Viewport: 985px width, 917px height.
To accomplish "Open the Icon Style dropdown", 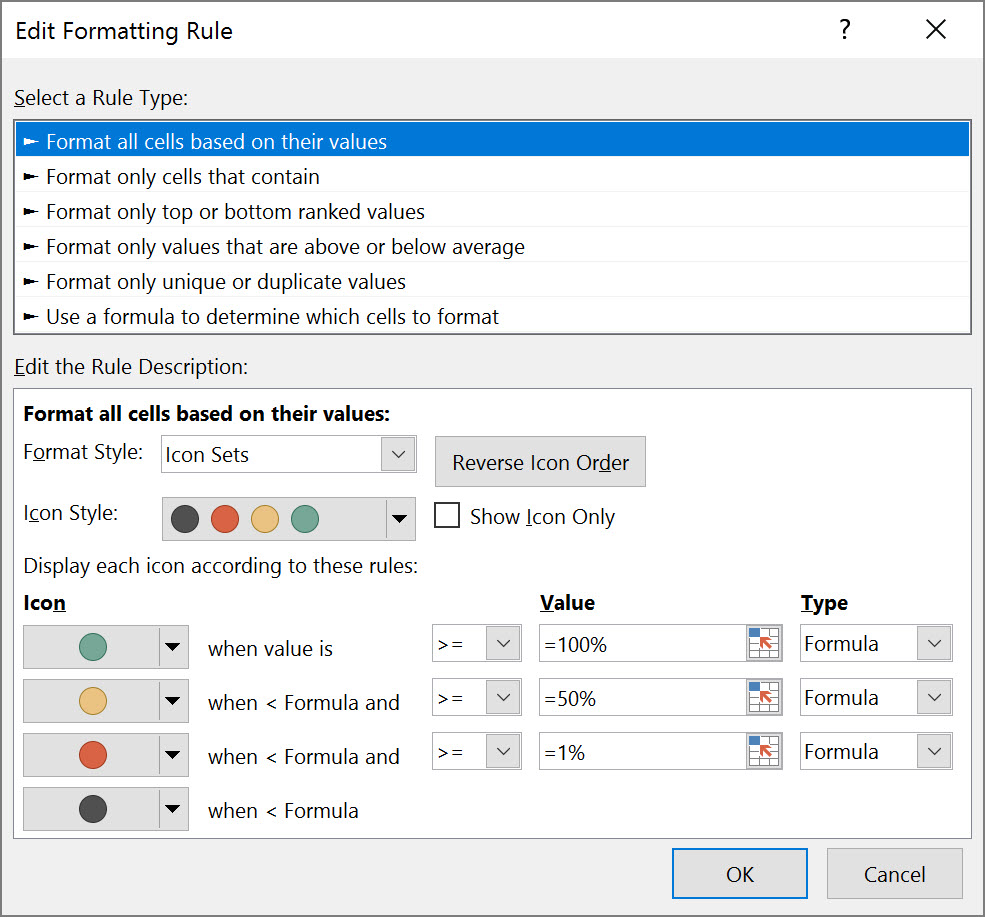I will [x=400, y=519].
